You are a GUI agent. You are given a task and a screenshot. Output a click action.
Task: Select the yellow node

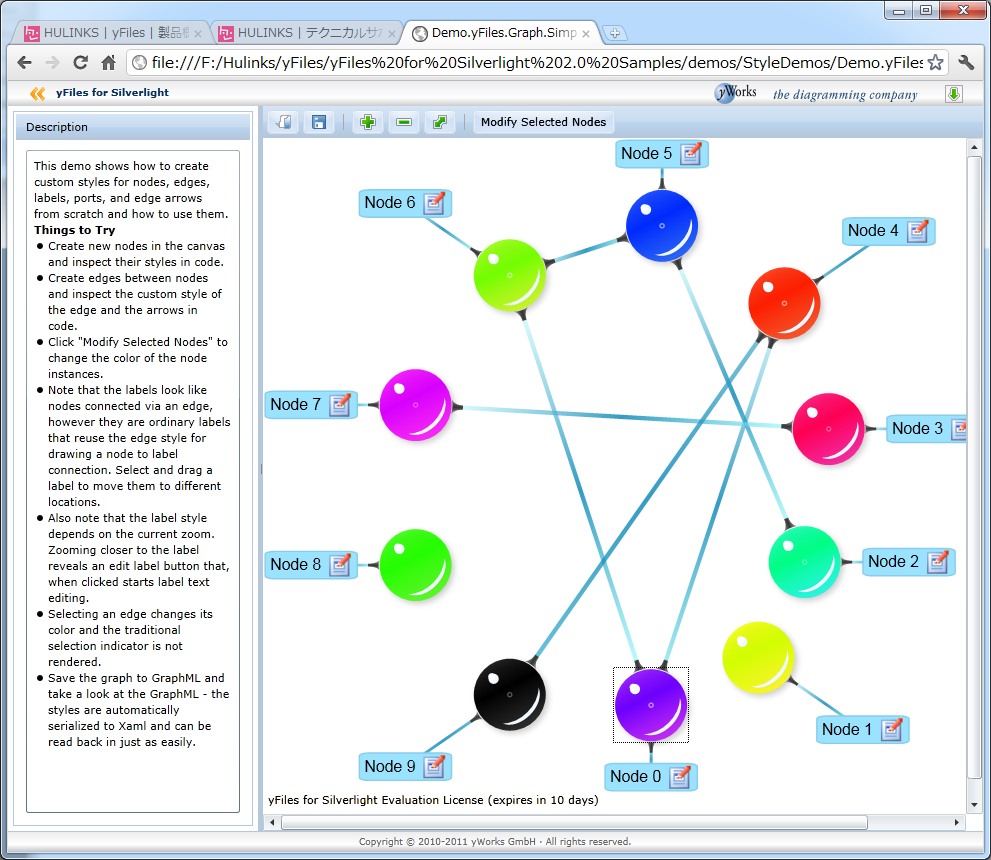point(758,657)
